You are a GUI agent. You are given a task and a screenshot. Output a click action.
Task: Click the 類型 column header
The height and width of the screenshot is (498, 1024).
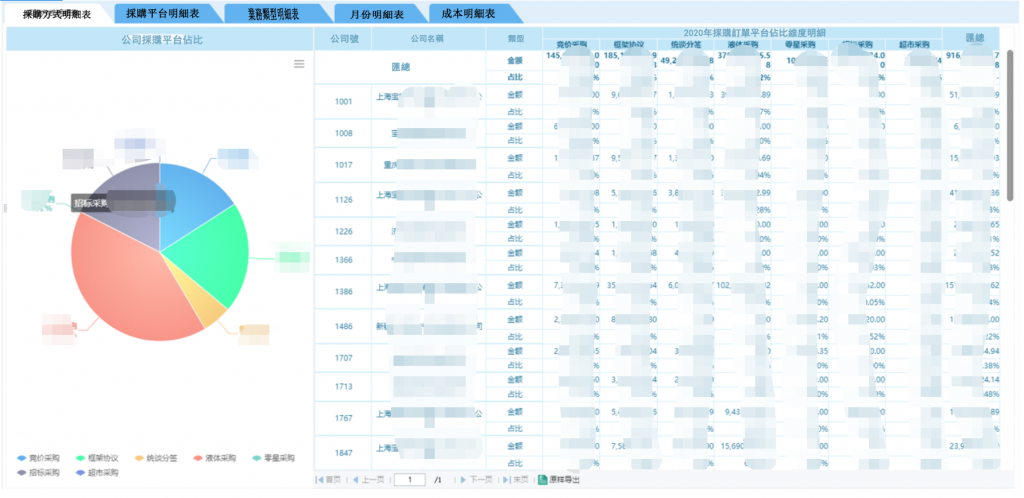[x=514, y=39]
